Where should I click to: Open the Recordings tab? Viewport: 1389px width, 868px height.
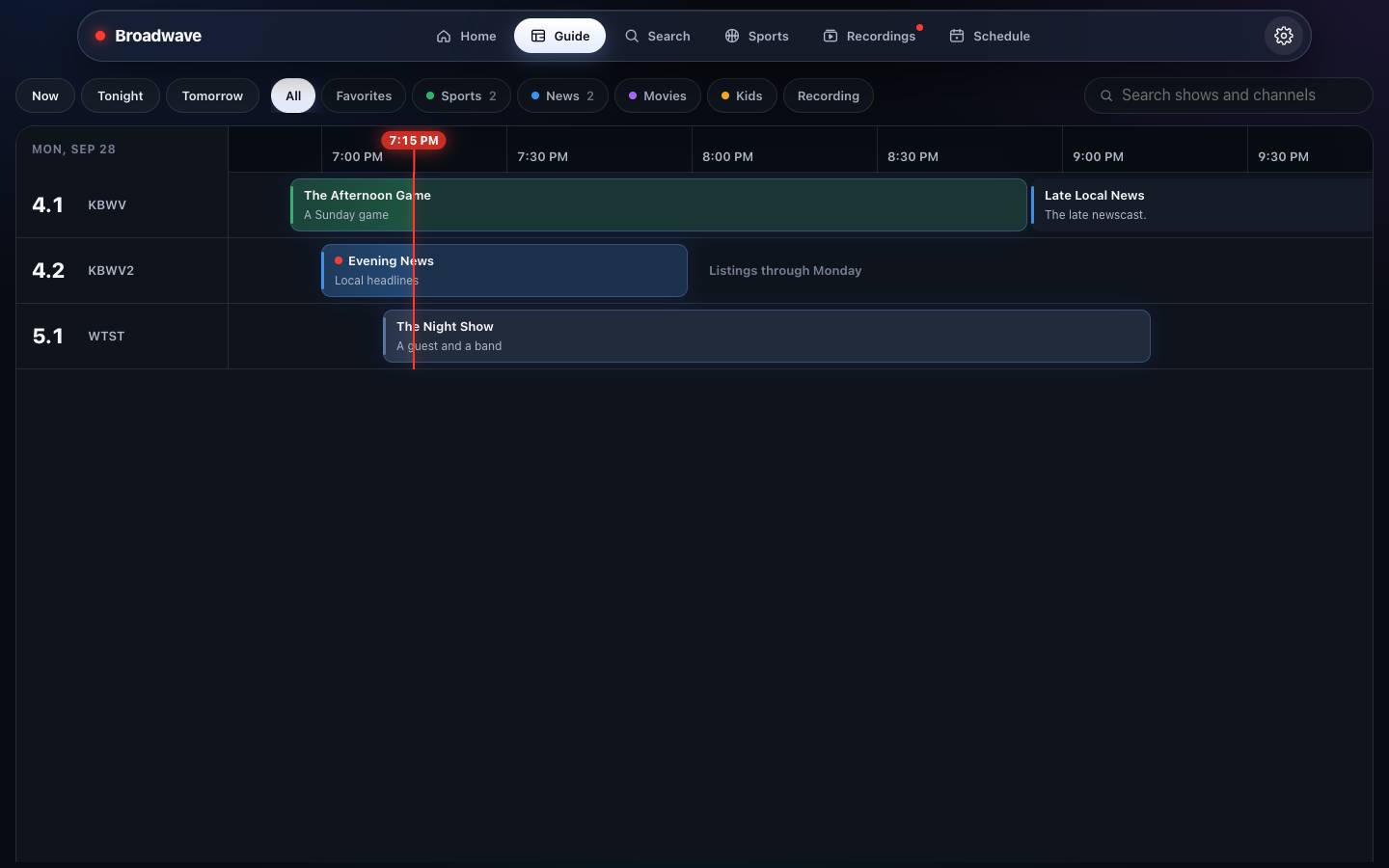point(869,36)
